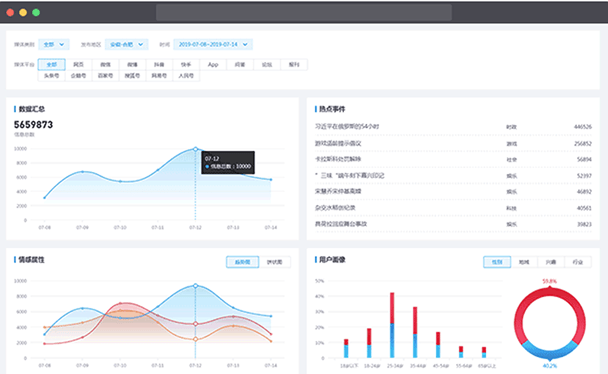Image resolution: width=608 pixels, height=374 pixels.
Task: Select the 百家号 platform filter
Action: coord(105,76)
